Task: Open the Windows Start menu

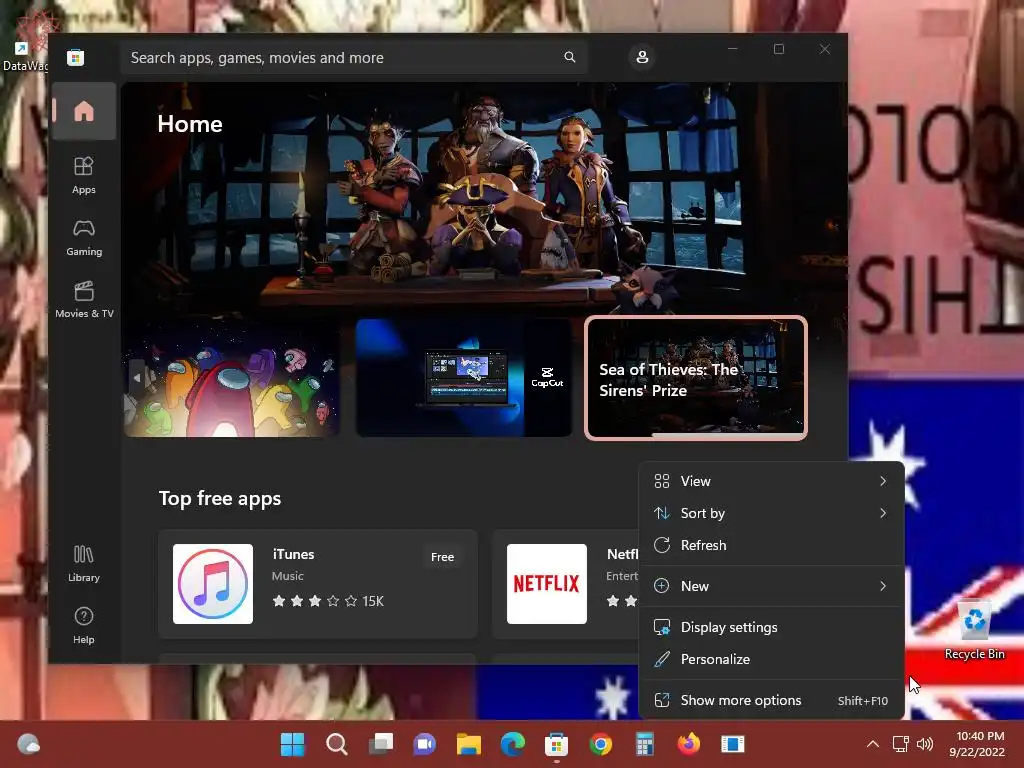Action: pos(293,744)
